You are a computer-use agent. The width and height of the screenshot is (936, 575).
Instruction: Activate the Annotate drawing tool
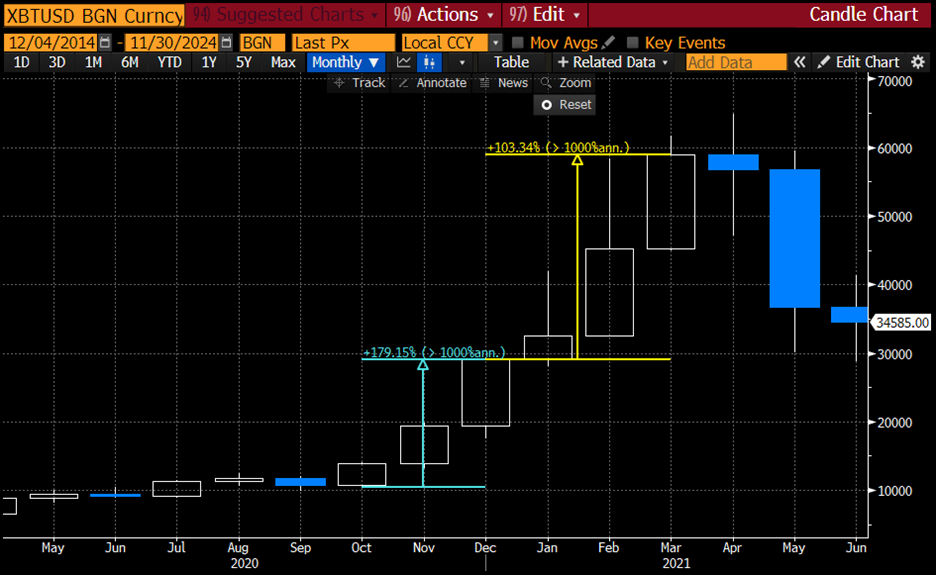click(433, 83)
